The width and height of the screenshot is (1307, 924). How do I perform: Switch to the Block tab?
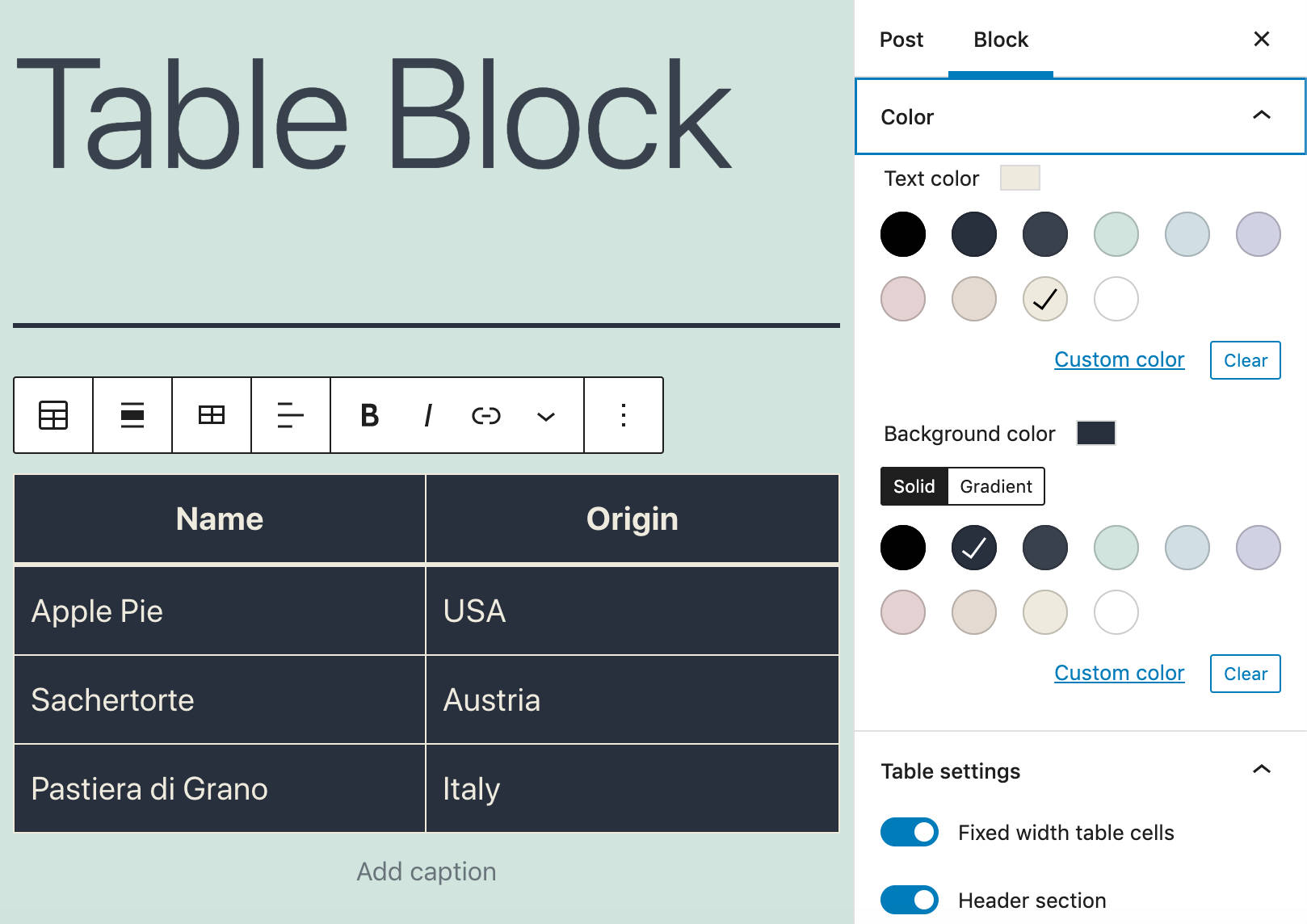[1000, 39]
